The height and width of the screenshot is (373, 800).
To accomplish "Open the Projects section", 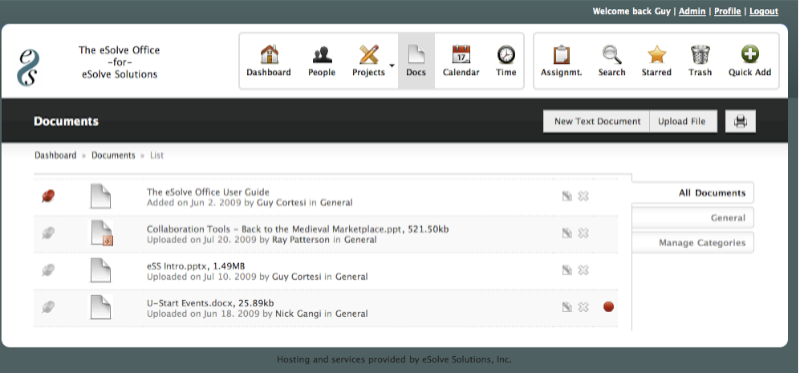I will tap(368, 61).
